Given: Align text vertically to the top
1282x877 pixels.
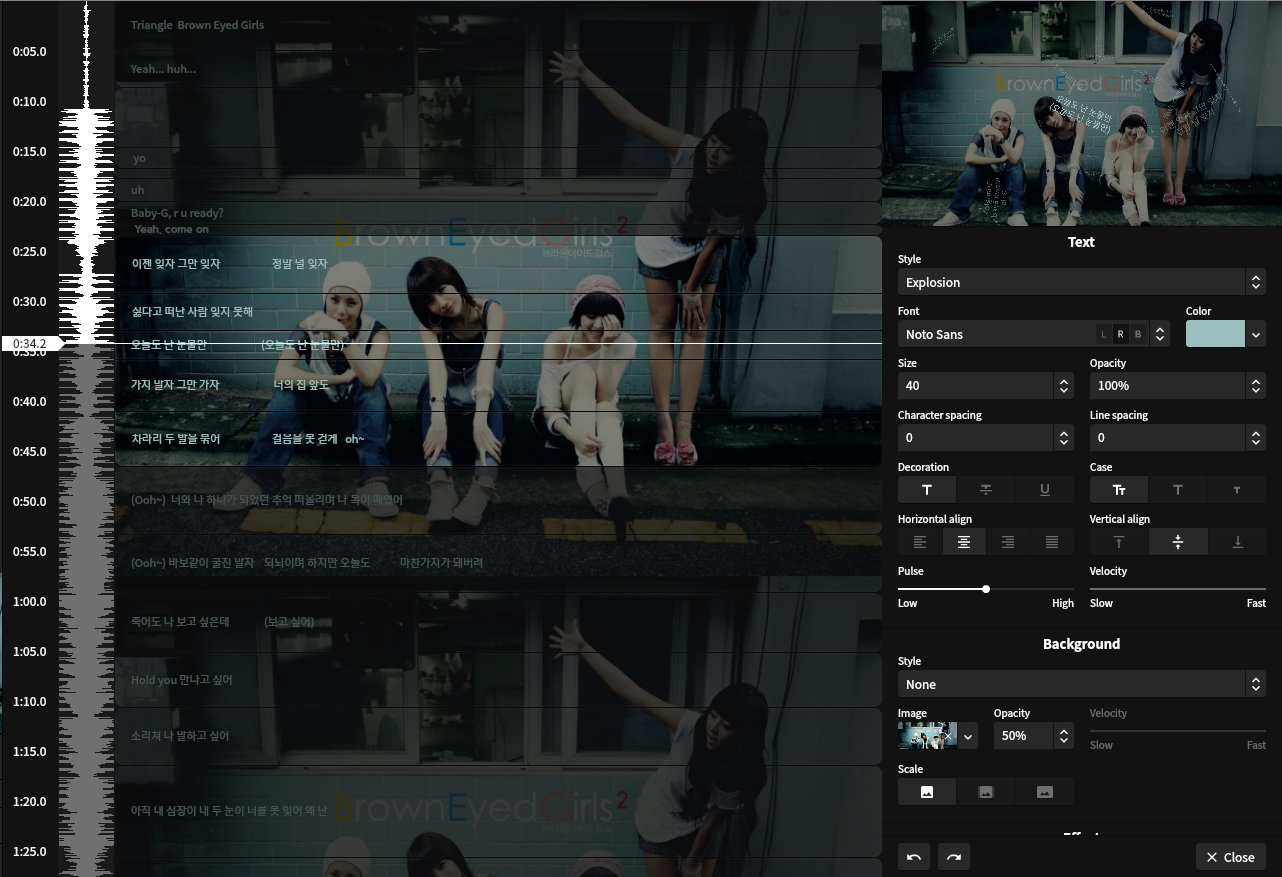Looking at the screenshot, I should [1119, 542].
